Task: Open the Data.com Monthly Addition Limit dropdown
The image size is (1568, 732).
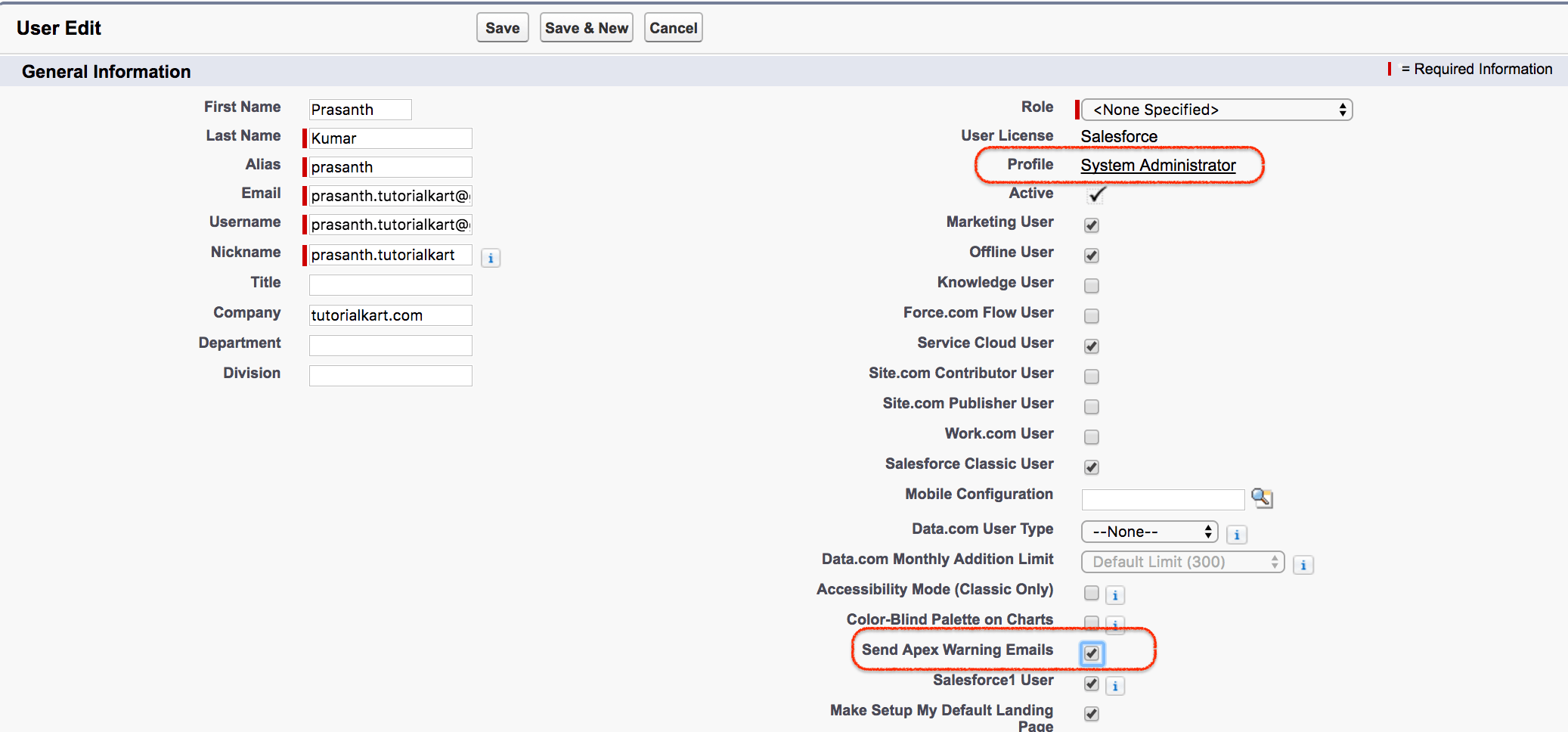Action: (x=1182, y=562)
